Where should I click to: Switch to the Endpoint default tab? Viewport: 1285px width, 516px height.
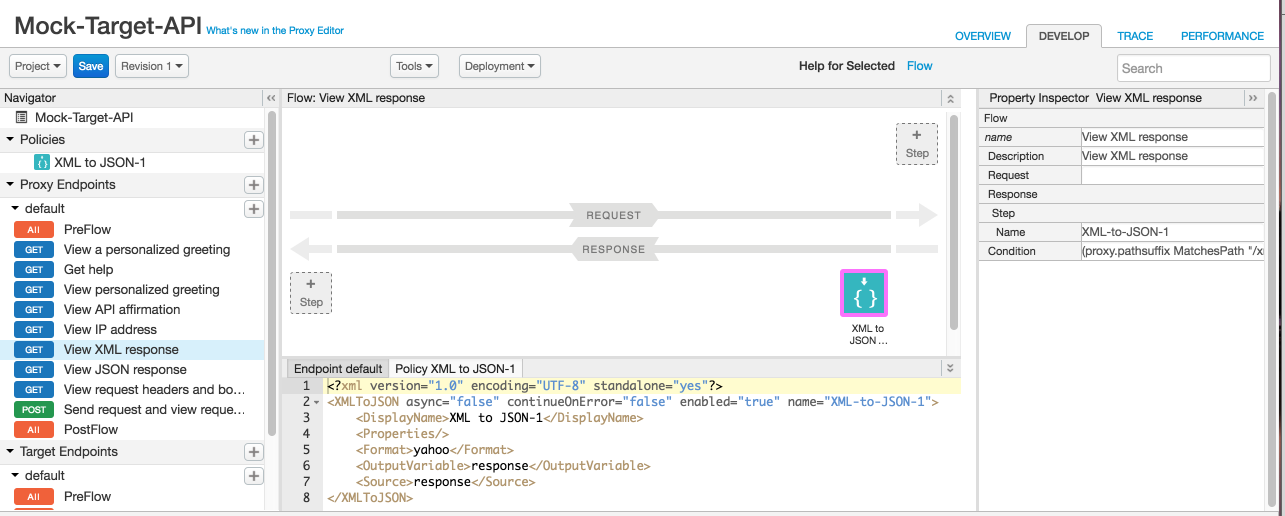(337, 369)
